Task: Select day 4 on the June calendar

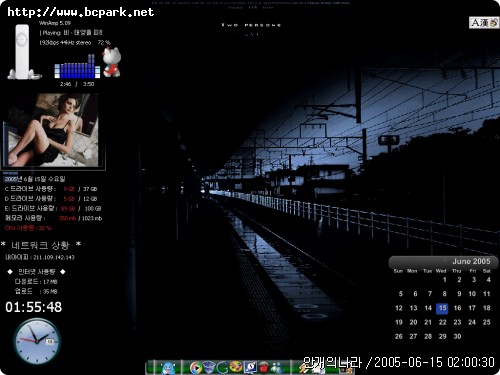Action: (489, 280)
